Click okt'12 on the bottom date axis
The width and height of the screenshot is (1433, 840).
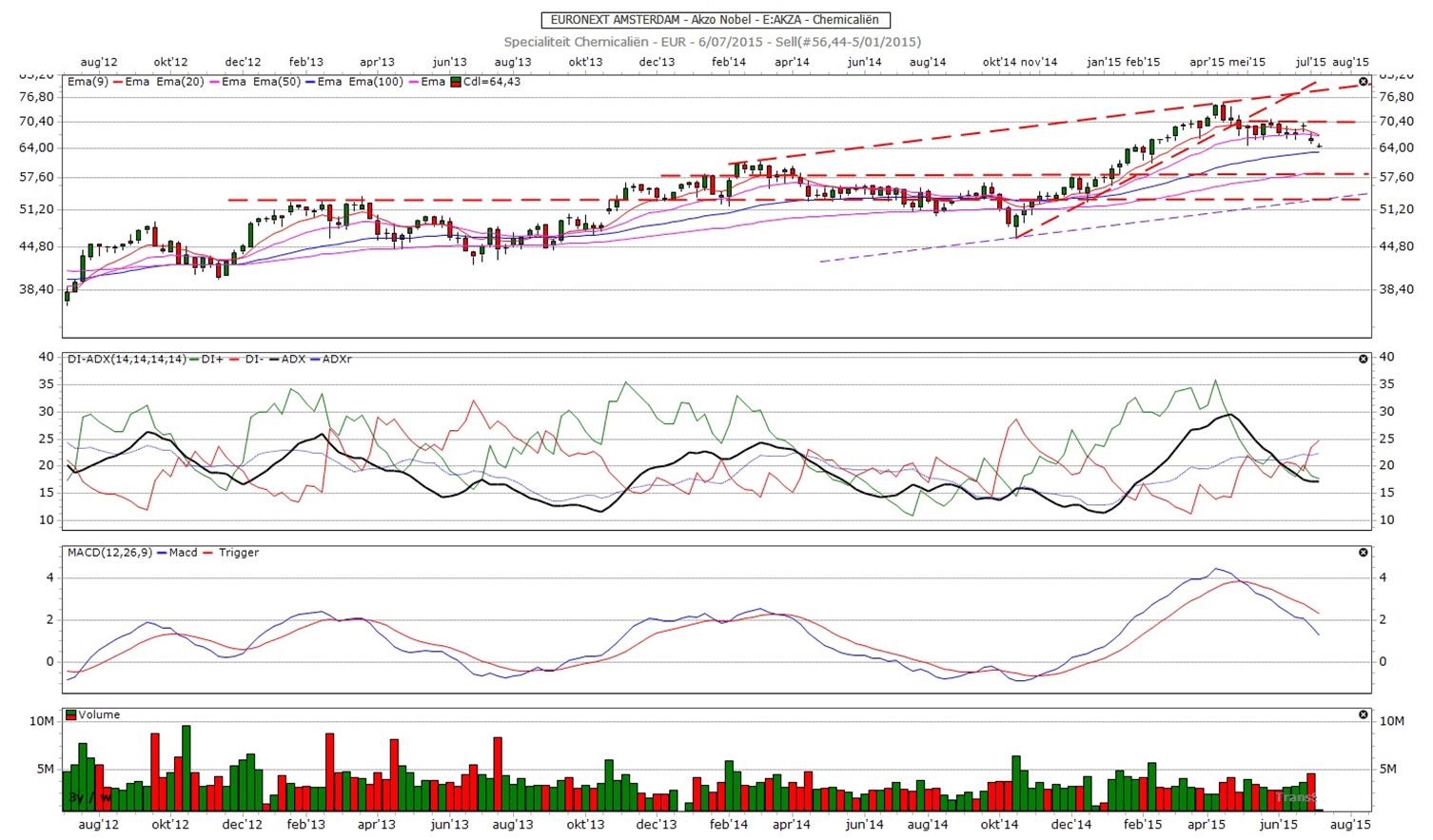point(170,825)
